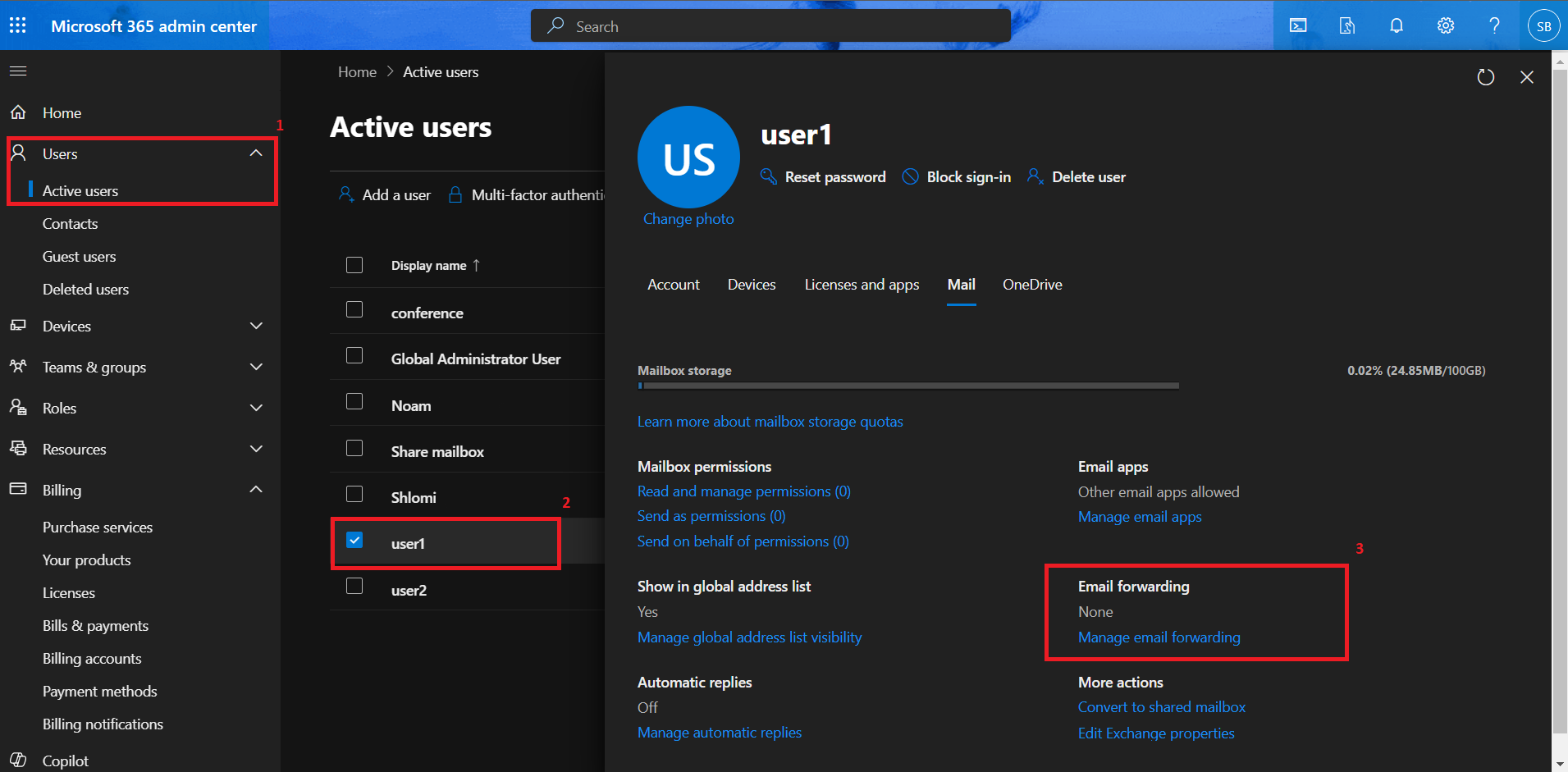
Task: Click the Home house icon in sidebar
Action: click(x=18, y=112)
